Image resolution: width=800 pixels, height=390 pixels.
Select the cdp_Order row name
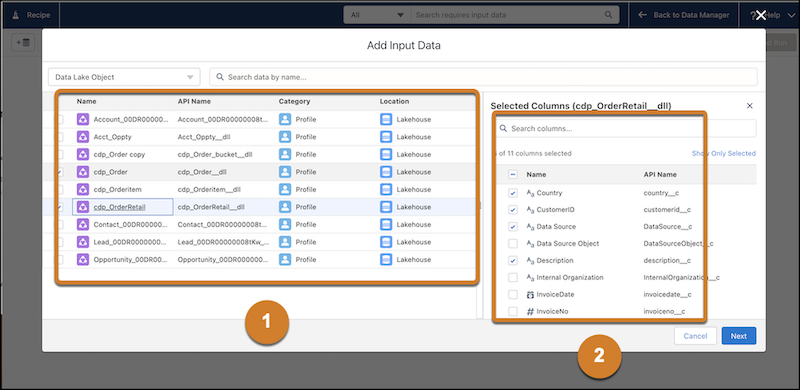point(111,172)
